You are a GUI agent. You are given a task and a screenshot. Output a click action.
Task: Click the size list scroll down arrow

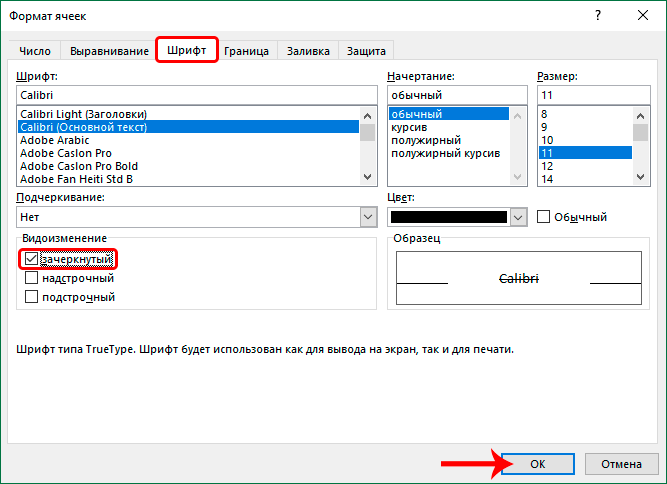pyautogui.click(x=640, y=177)
